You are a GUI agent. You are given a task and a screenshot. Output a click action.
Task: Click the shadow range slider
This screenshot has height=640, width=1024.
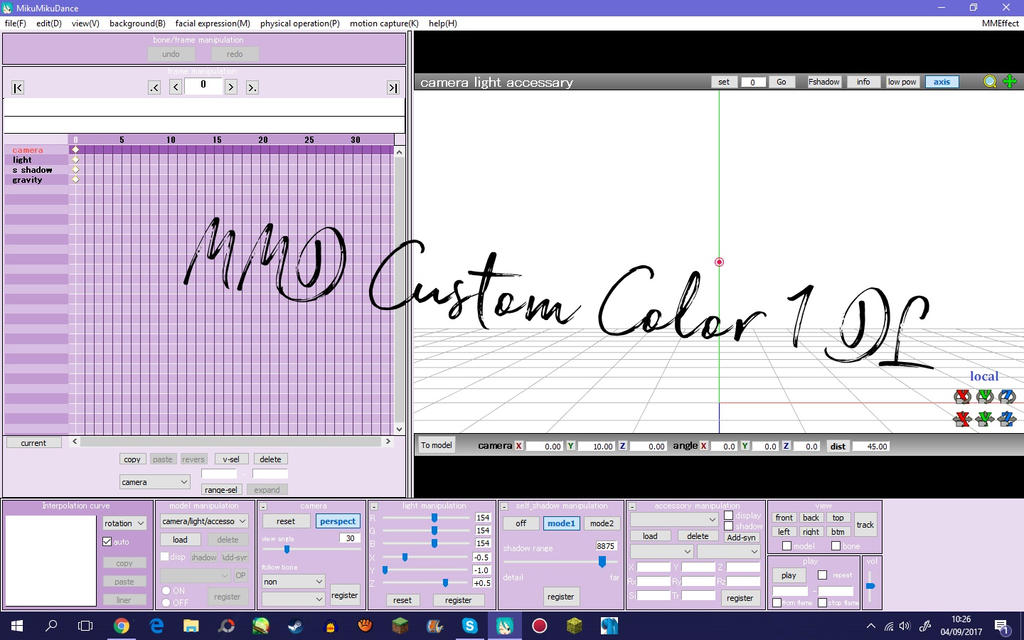pos(560,562)
